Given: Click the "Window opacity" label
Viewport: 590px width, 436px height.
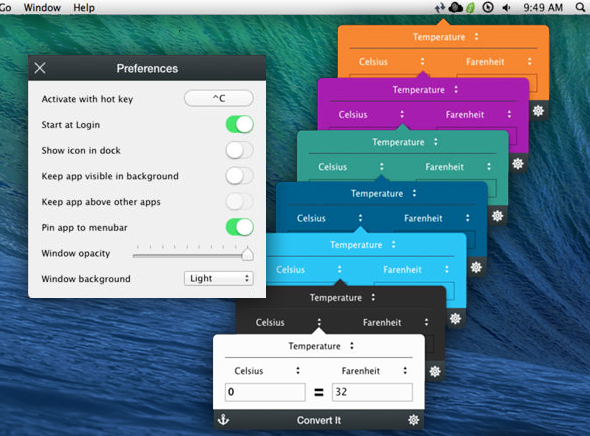Looking at the screenshot, I should [x=76, y=253].
